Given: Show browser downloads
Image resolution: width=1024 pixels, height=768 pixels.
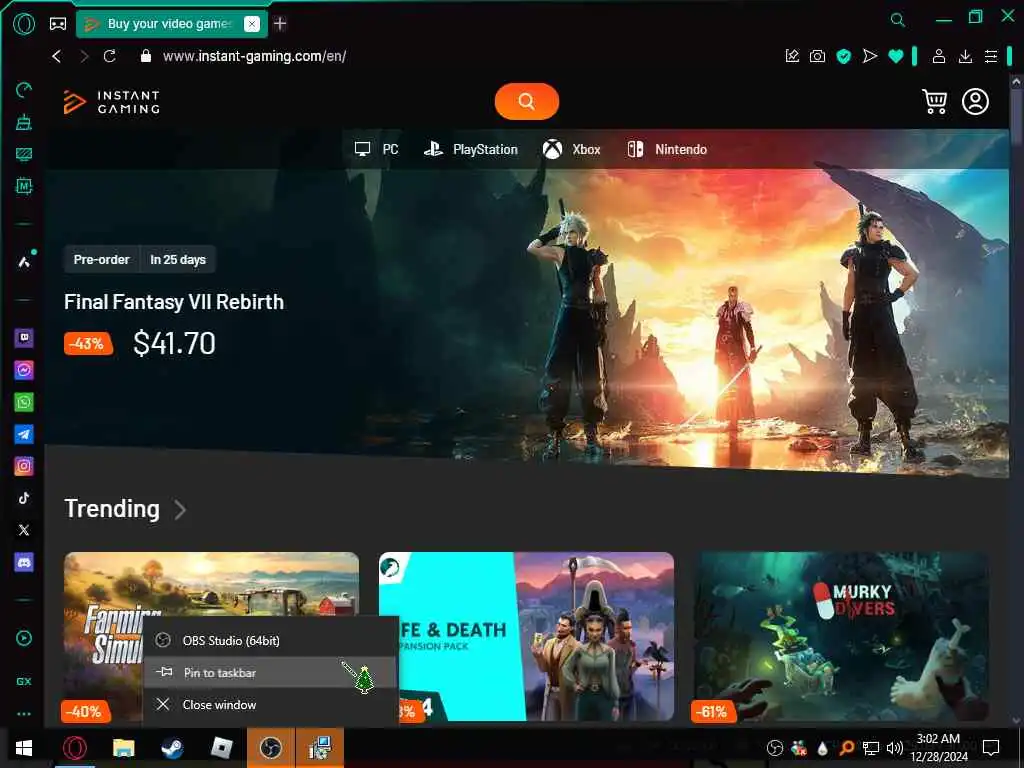Looking at the screenshot, I should [965, 56].
